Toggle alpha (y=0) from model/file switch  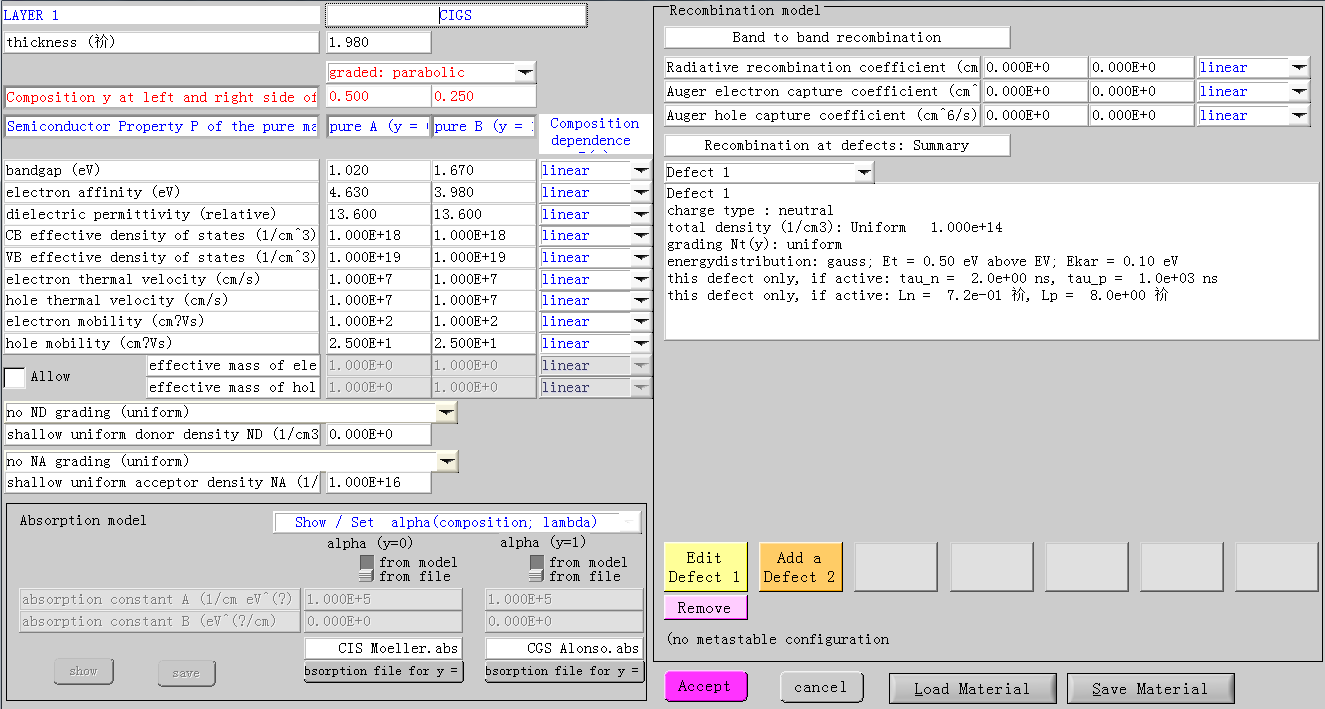[x=367, y=569]
